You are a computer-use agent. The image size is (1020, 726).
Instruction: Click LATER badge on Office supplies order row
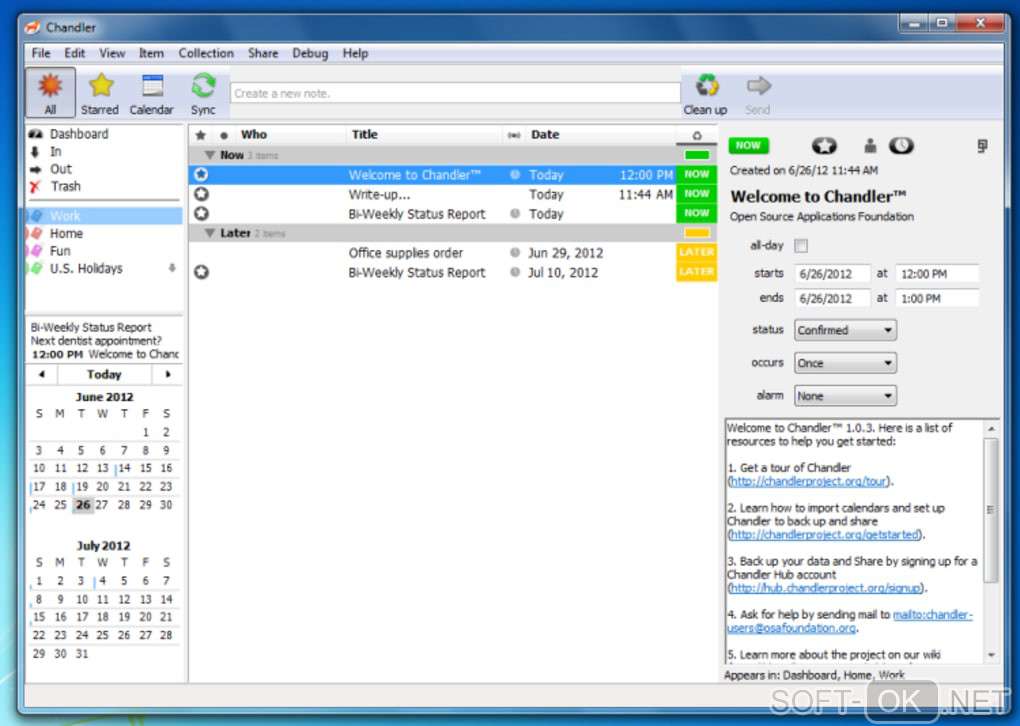696,252
